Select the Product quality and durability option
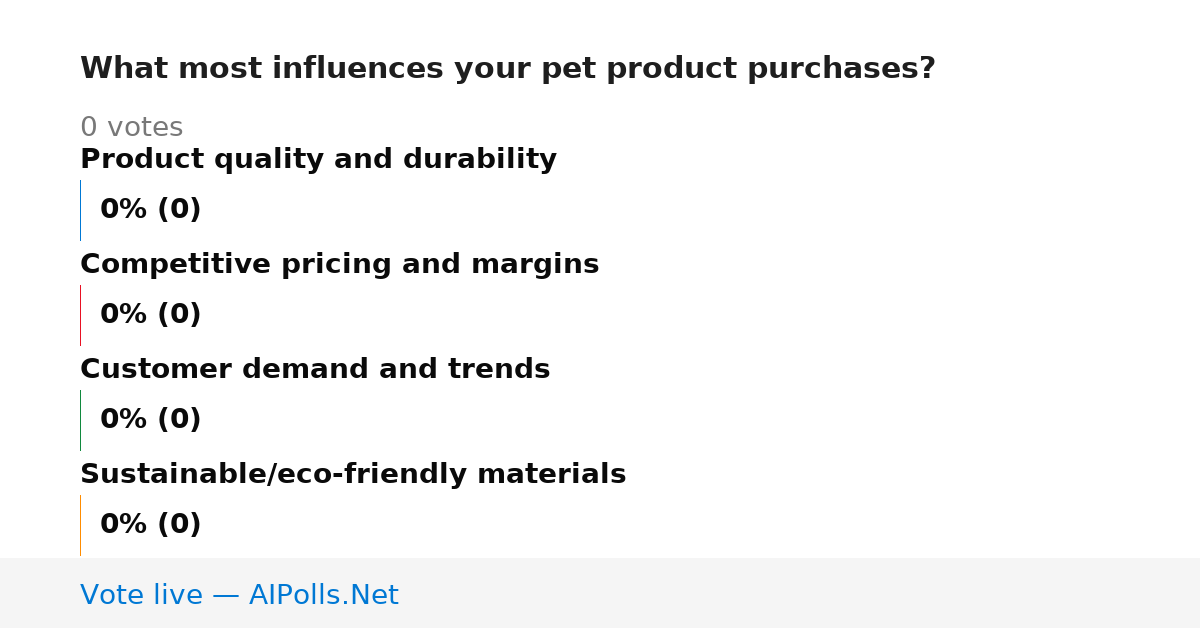Image resolution: width=1200 pixels, height=628 pixels. pyautogui.click(x=318, y=159)
